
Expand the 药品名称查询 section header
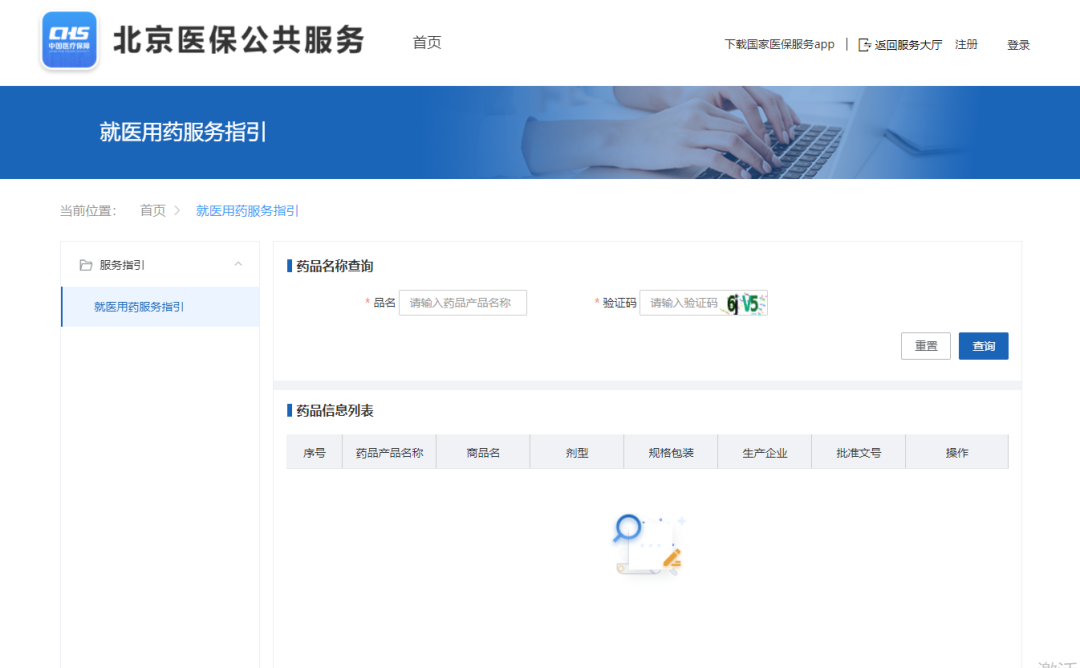[x=330, y=266]
